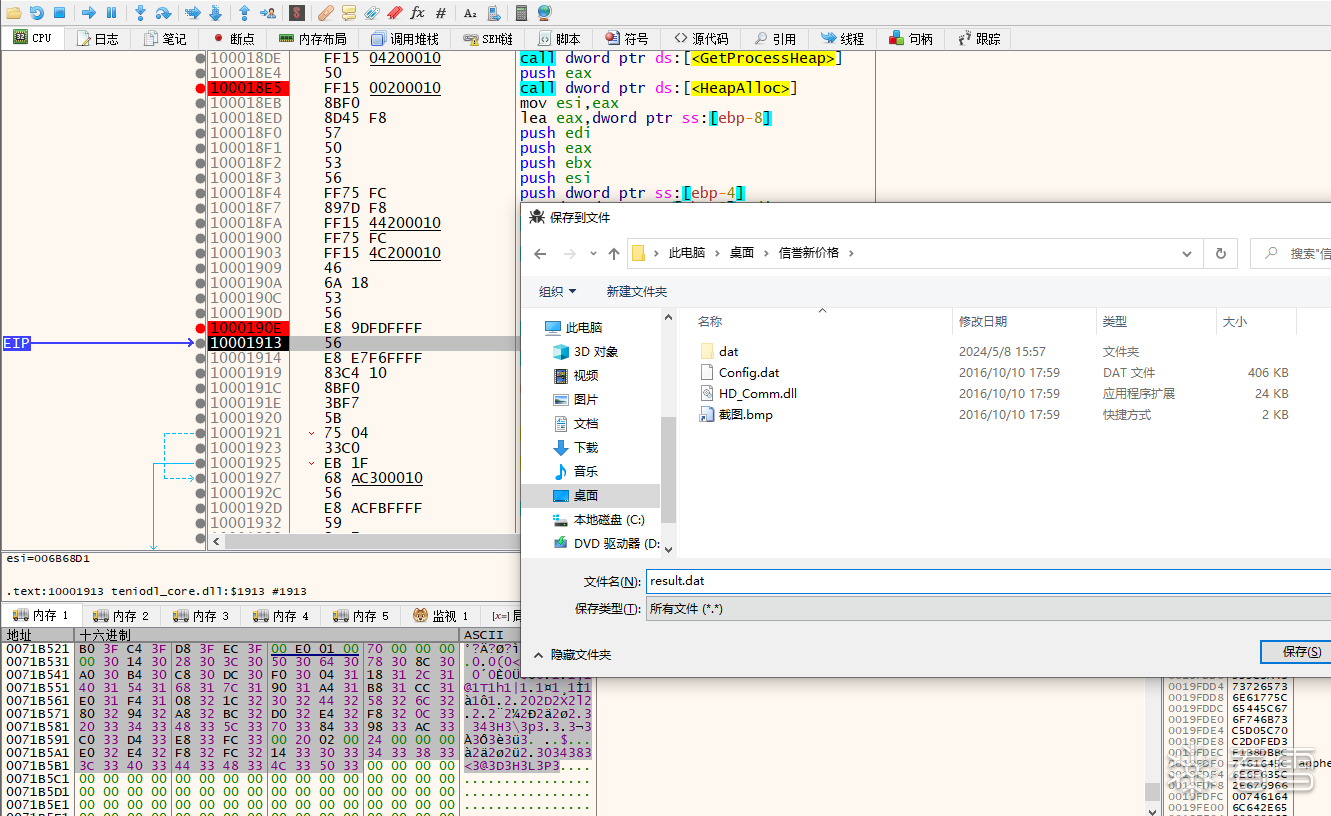The image size is (1331, 816).
Task: Toggle the breakpoint at address 100018E5
Action: [x=202, y=88]
